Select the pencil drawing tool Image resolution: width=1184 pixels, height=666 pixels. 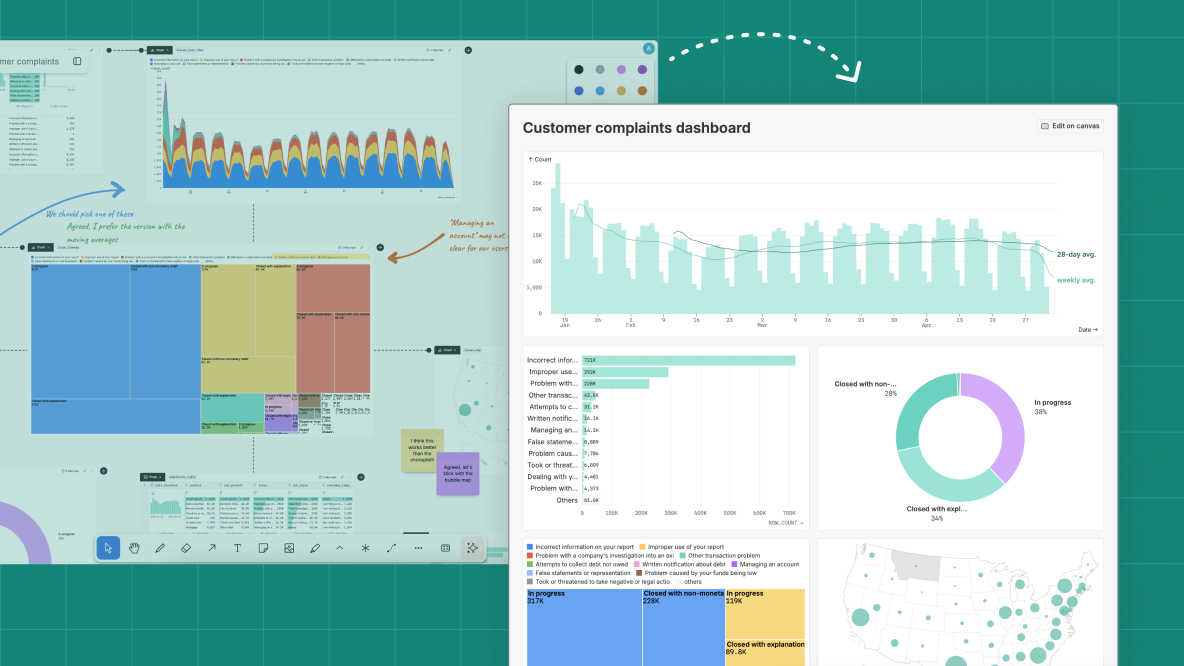coord(159,548)
